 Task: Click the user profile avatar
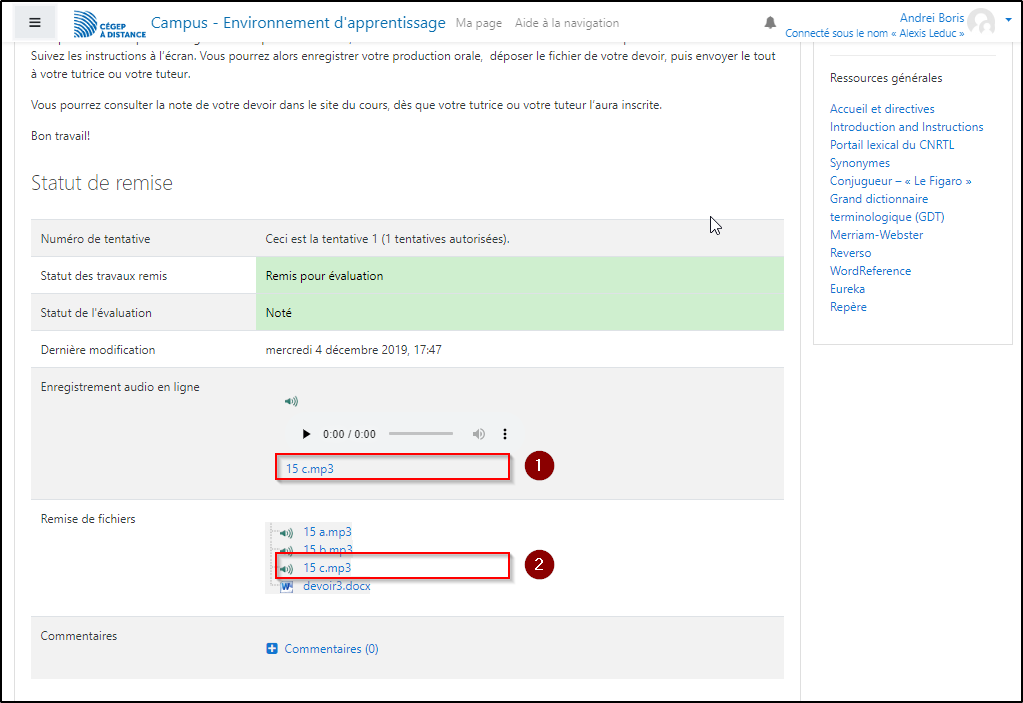tap(981, 23)
